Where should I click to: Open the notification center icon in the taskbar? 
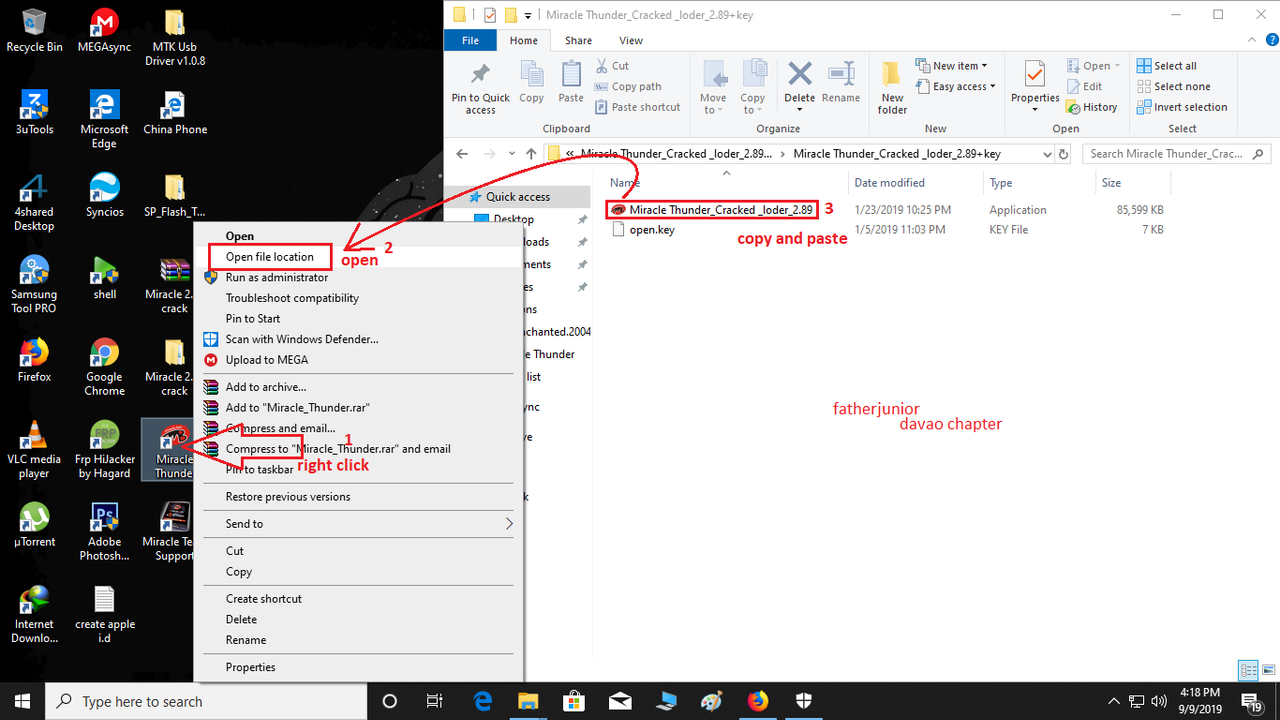pyautogui.click(x=1250, y=701)
